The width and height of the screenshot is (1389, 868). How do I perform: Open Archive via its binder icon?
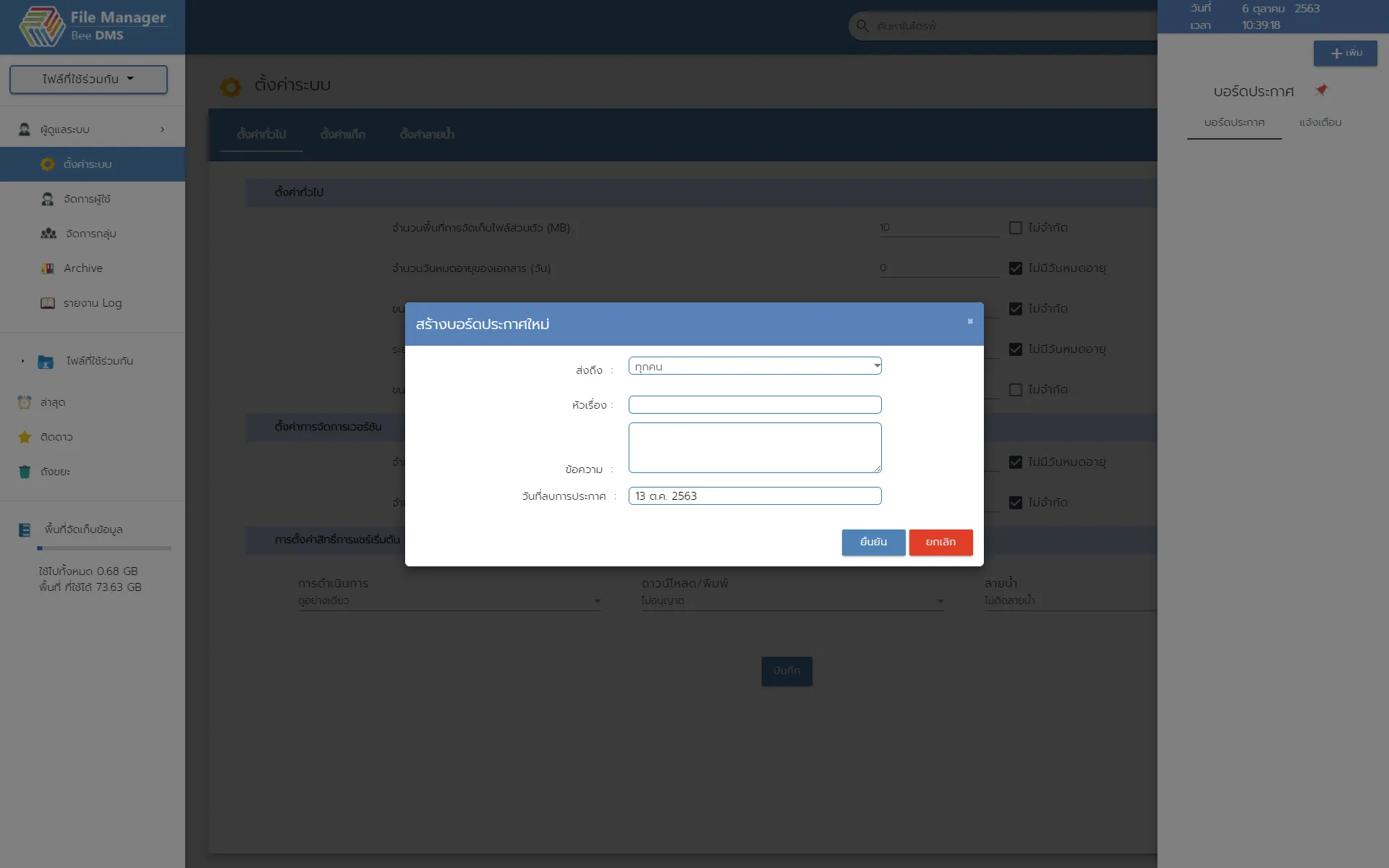(48, 268)
